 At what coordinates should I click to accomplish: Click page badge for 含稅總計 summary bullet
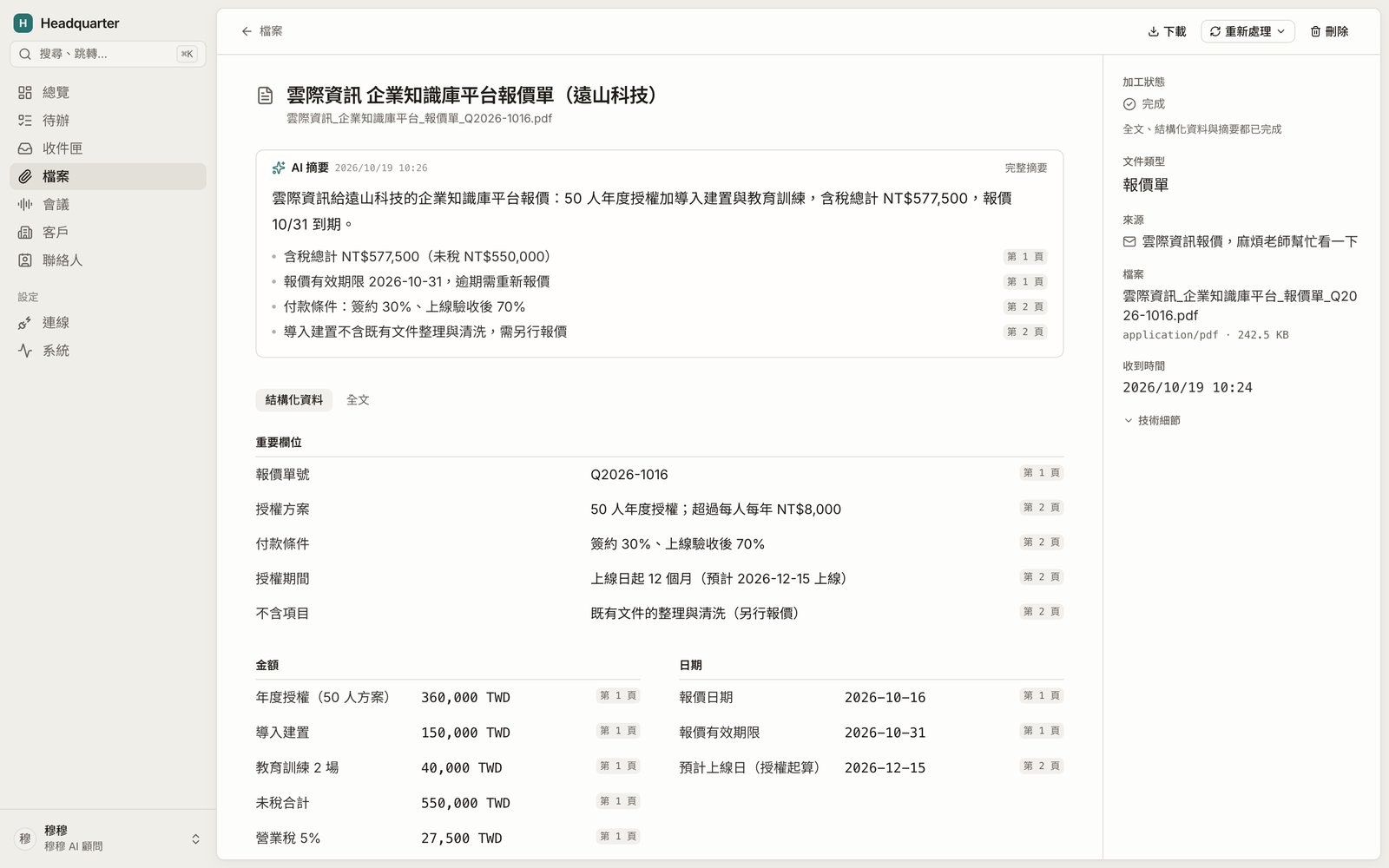1025,257
